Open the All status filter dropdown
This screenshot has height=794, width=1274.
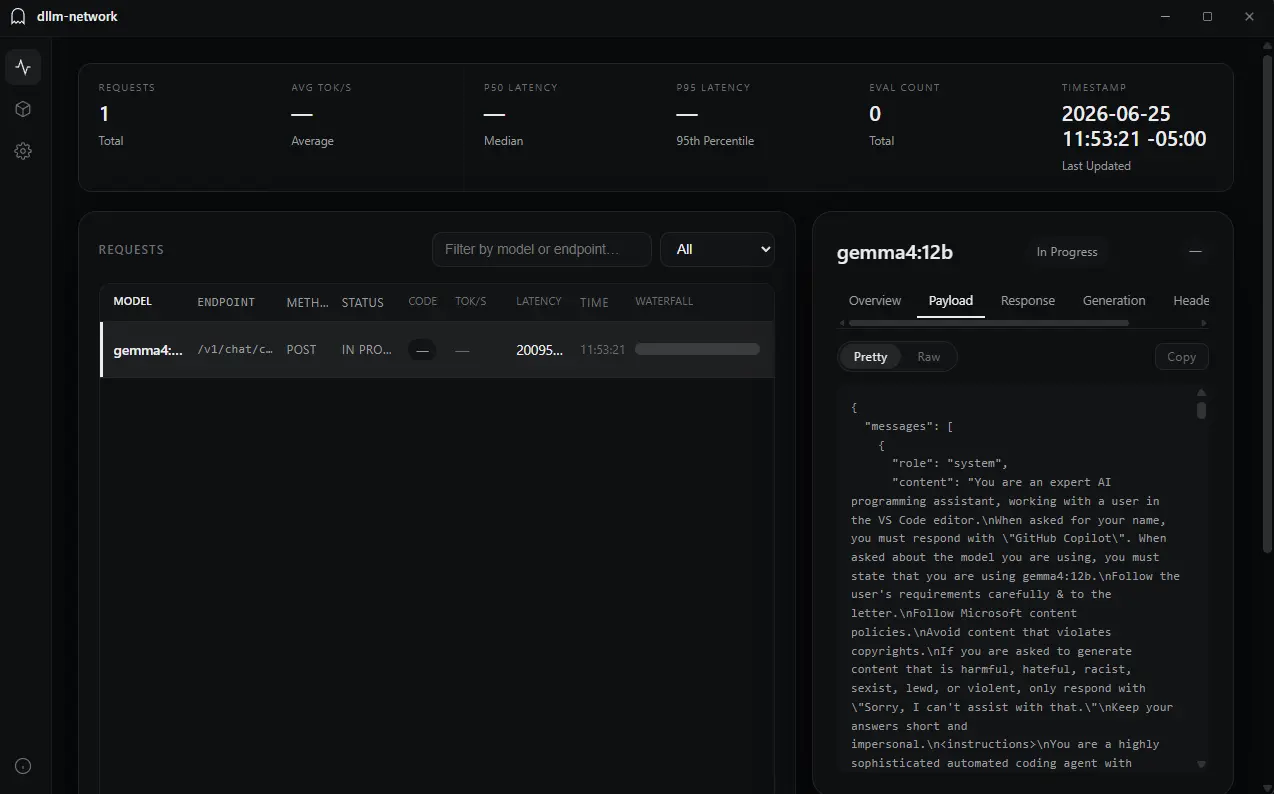click(717, 249)
